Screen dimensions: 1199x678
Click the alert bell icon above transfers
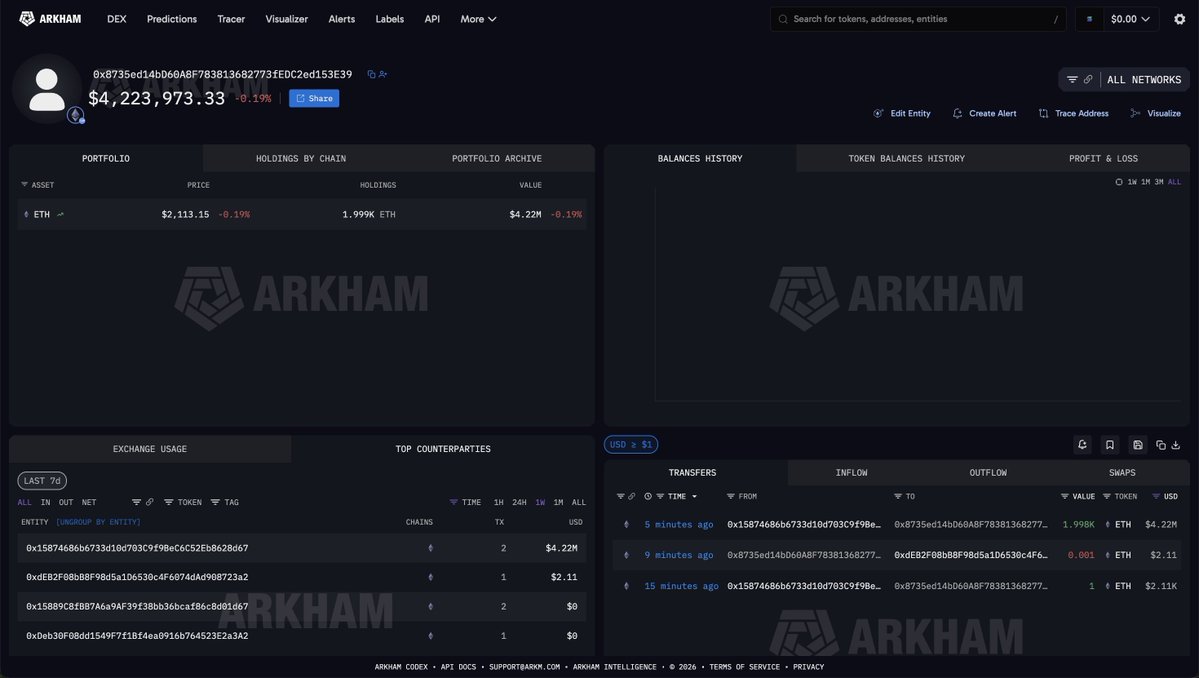(1082, 444)
